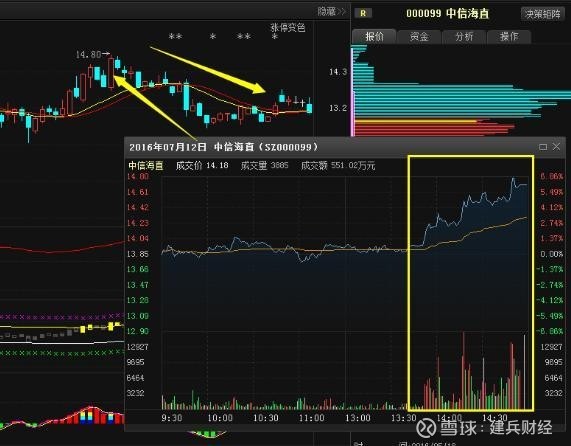Click the 10:30 time axis label

tap(265, 418)
